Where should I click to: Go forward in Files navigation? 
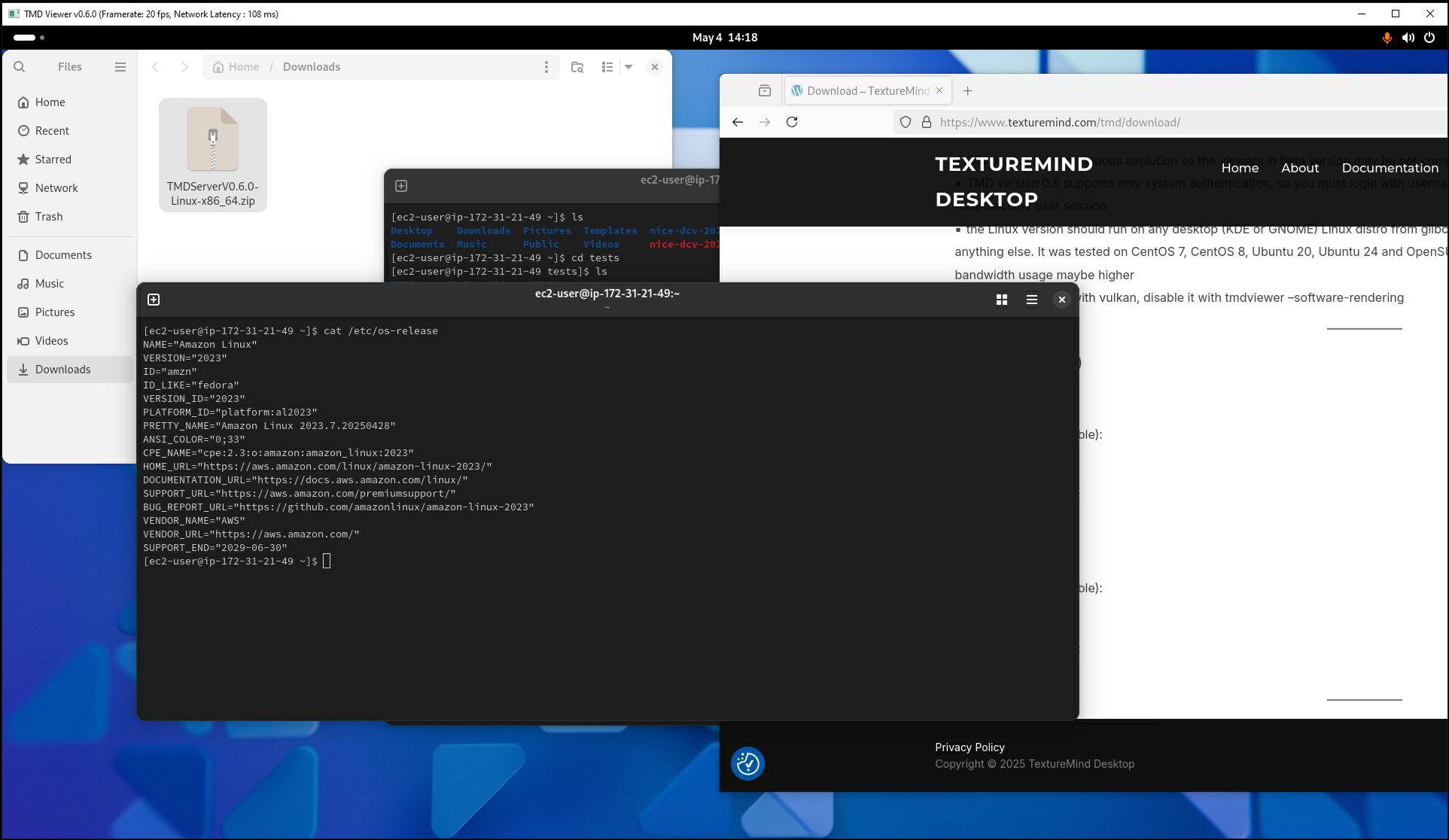[x=184, y=67]
